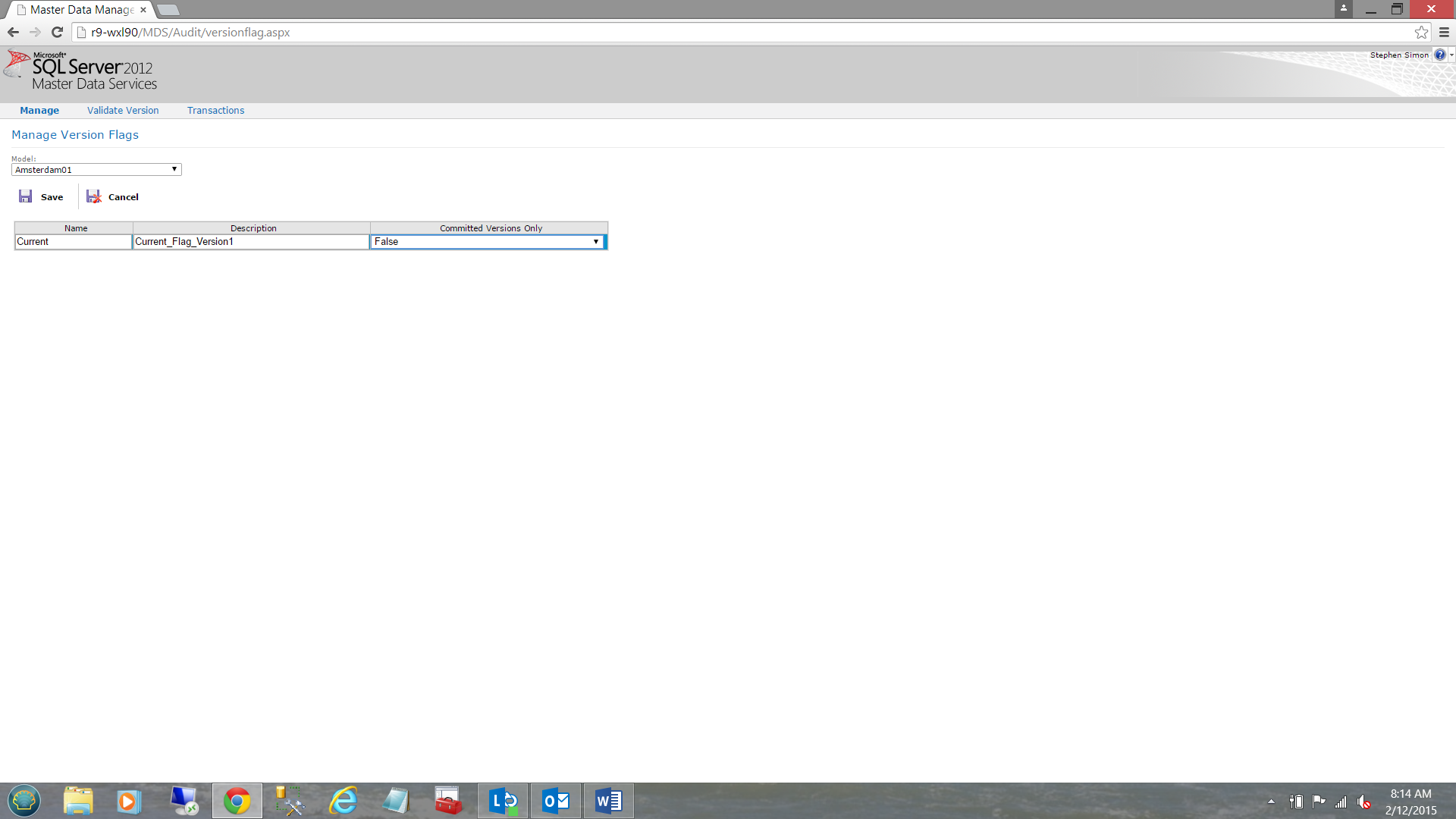Click the Name field containing Current
1456x819 pixels.
[73, 242]
